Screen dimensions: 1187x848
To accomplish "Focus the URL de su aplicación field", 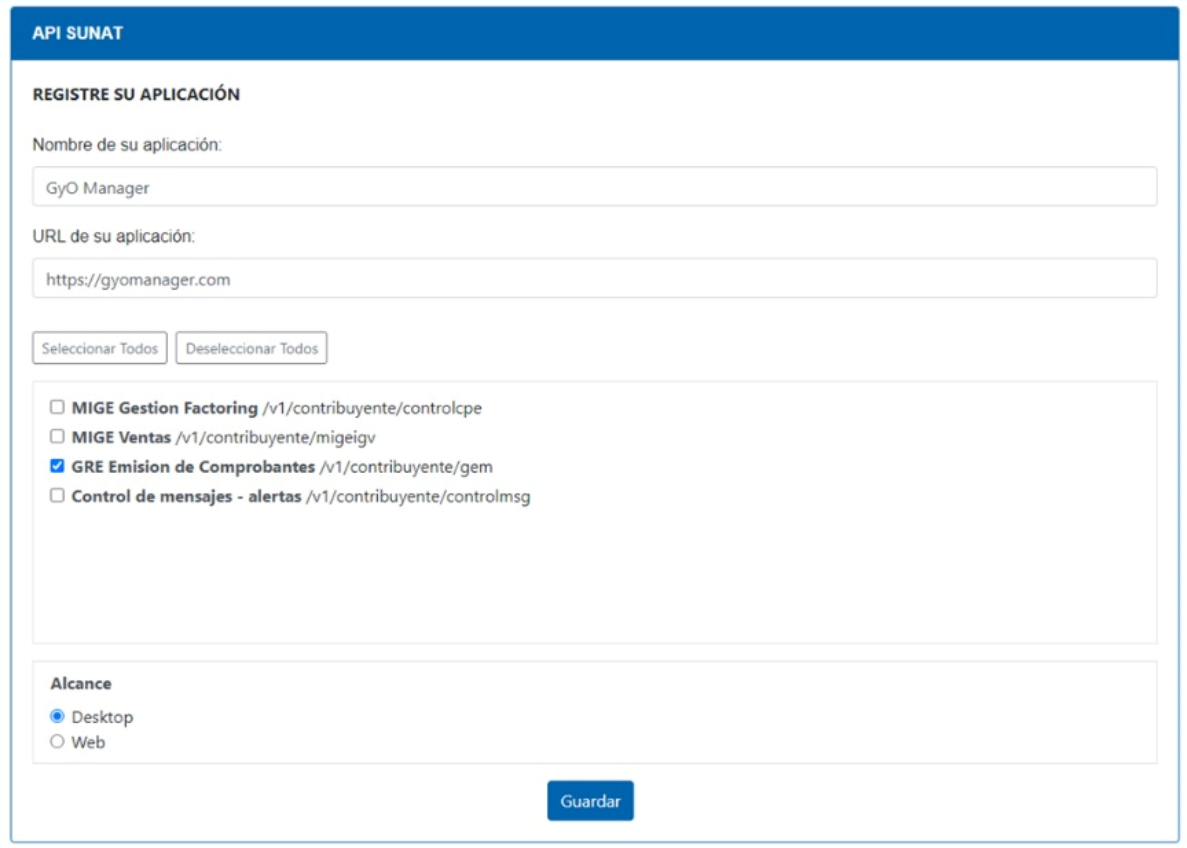I will pyautogui.click(x=594, y=279).
